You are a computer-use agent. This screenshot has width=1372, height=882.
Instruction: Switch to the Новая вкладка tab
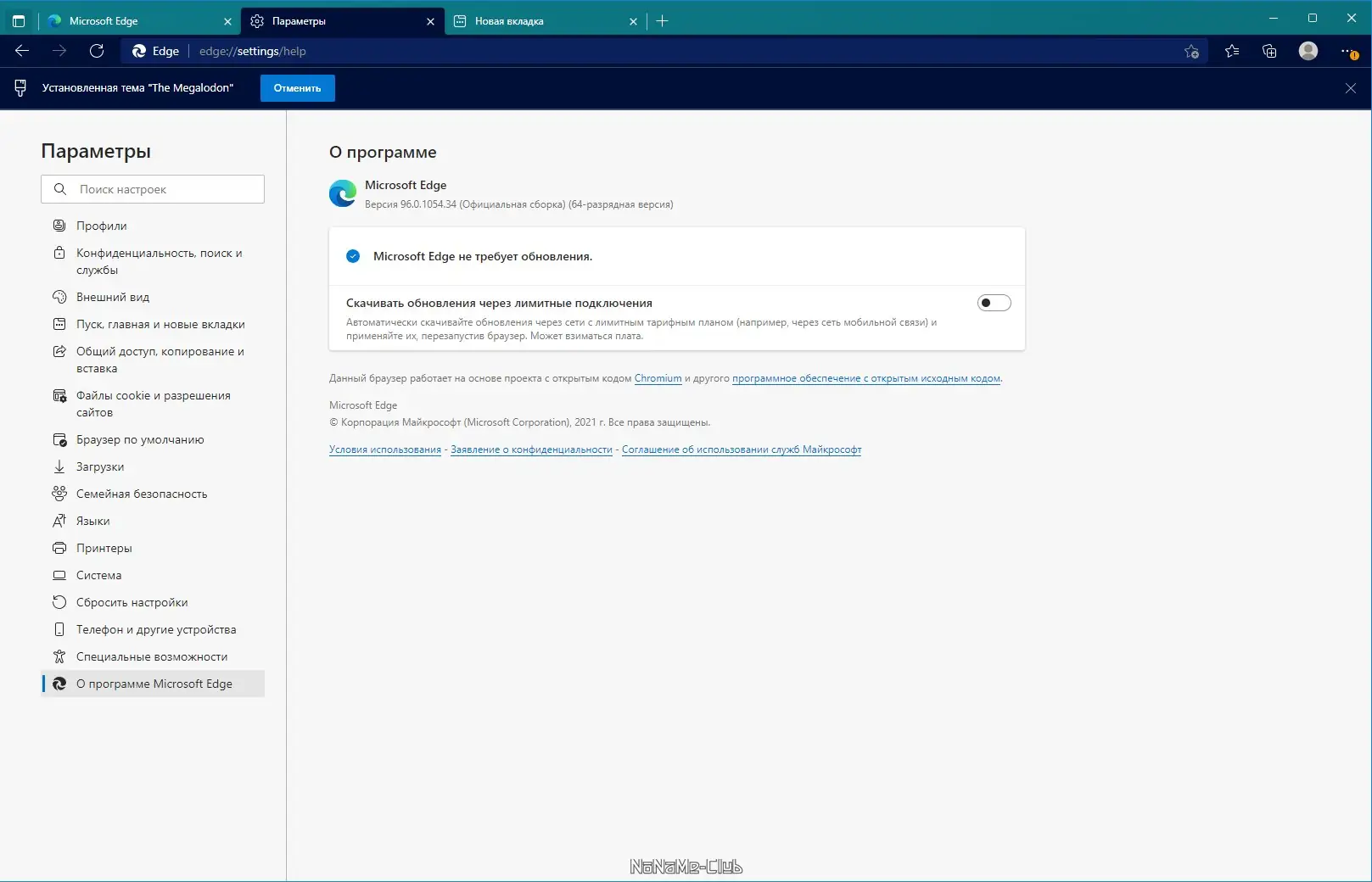tap(546, 21)
